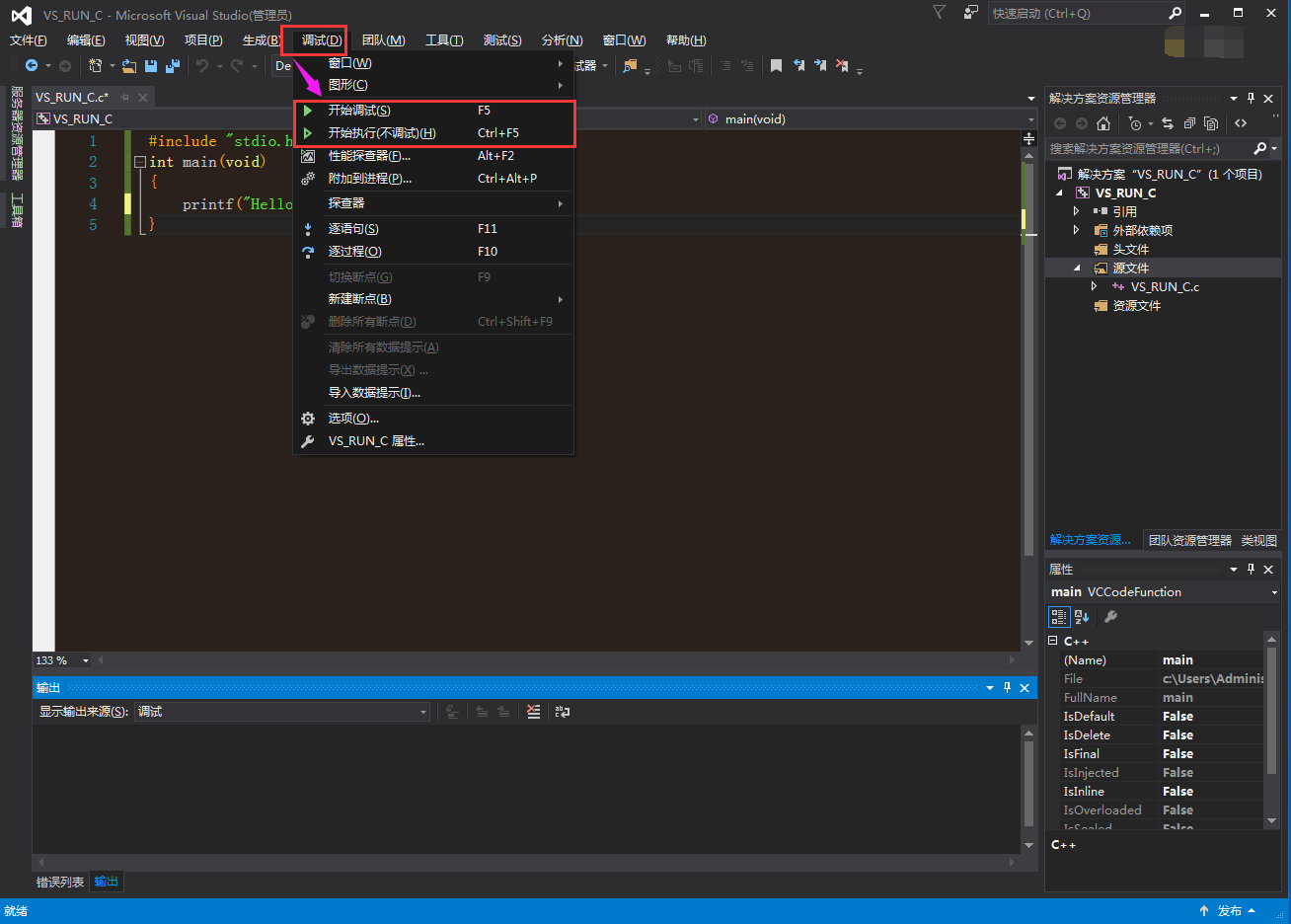Click the Save file icon
The image size is (1291, 924).
click(151, 66)
